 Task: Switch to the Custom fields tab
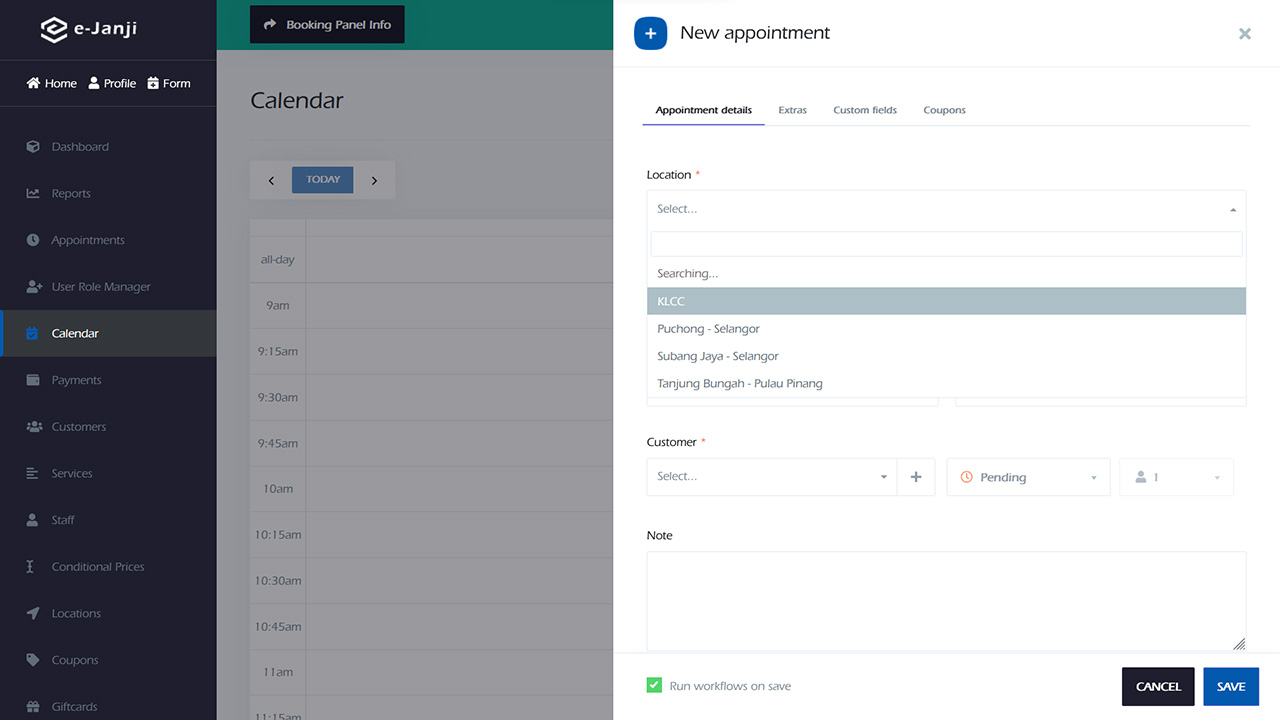tap(865, 110)
